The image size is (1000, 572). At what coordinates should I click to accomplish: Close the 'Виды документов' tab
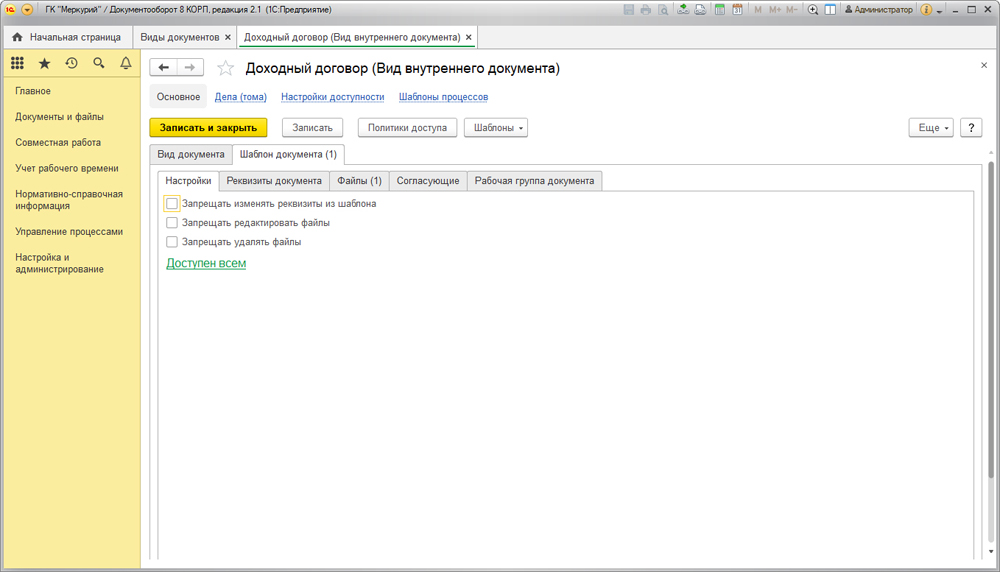228,37
